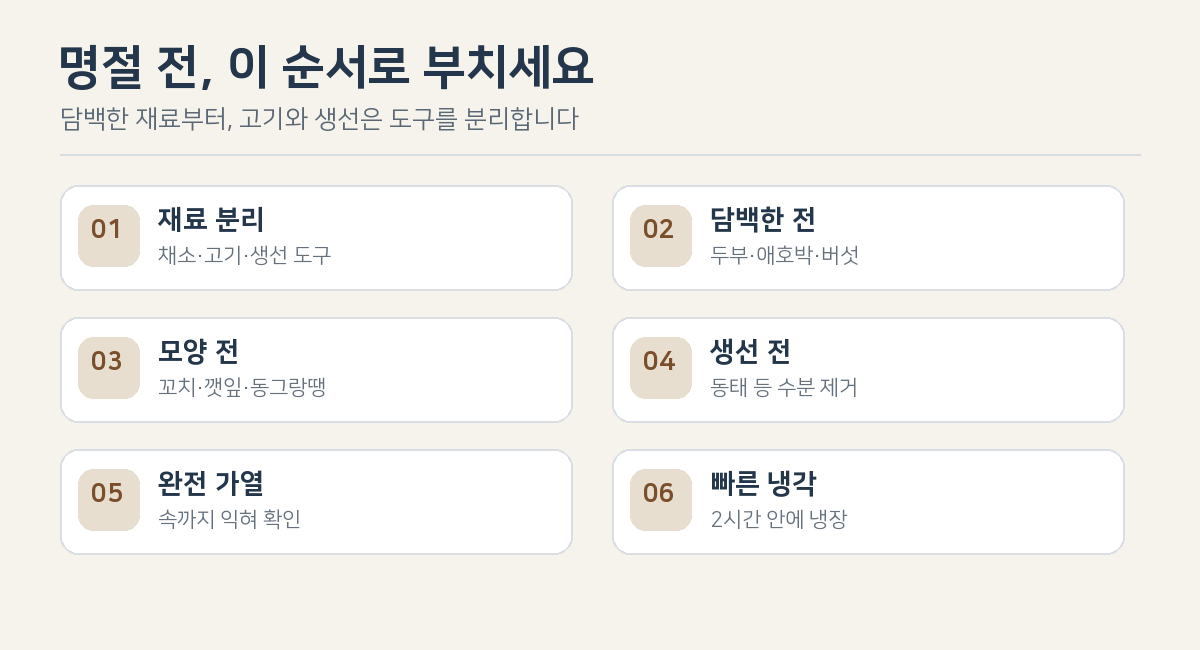Select the 모양 전 card title
This screenshot has width=1200, height=650.
[198, 352]
